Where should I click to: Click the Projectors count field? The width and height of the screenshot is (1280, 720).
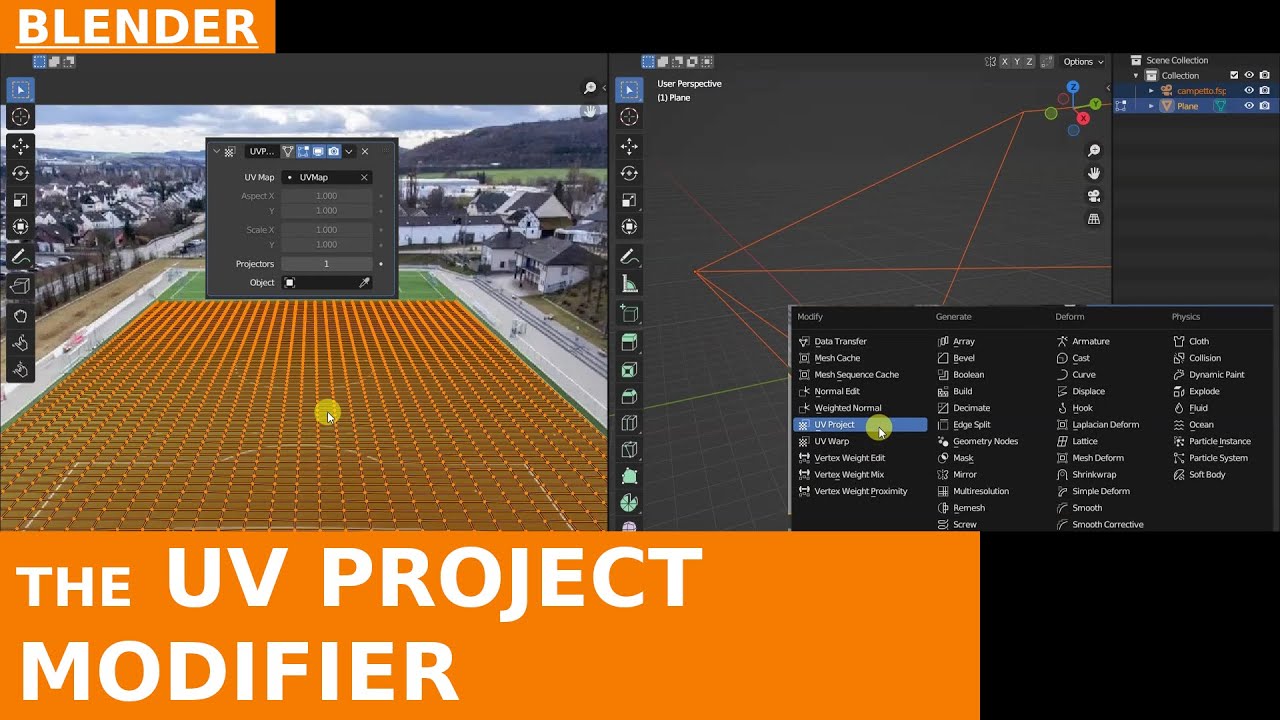(327, 264)
